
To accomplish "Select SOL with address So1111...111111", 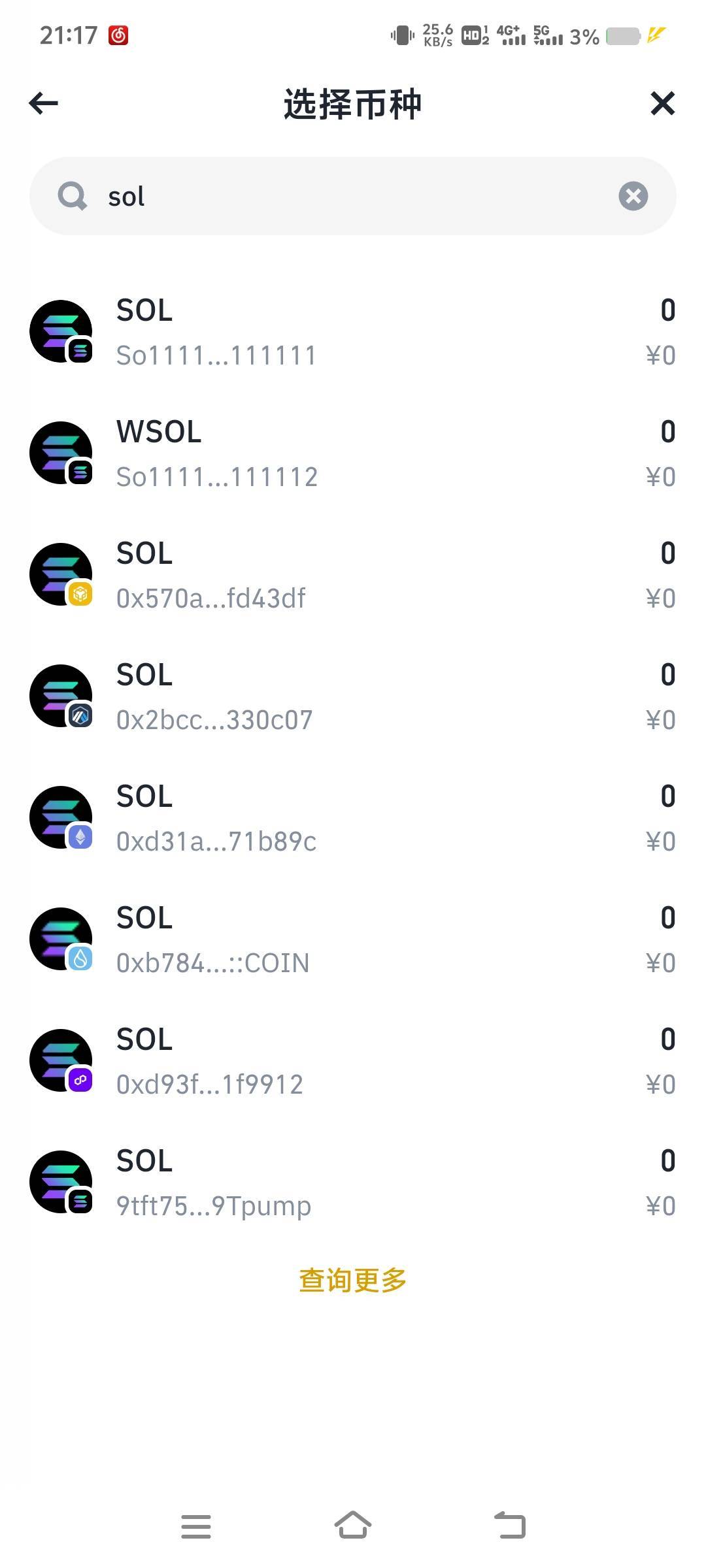I will pyautogui.click(x=353, y=332).
